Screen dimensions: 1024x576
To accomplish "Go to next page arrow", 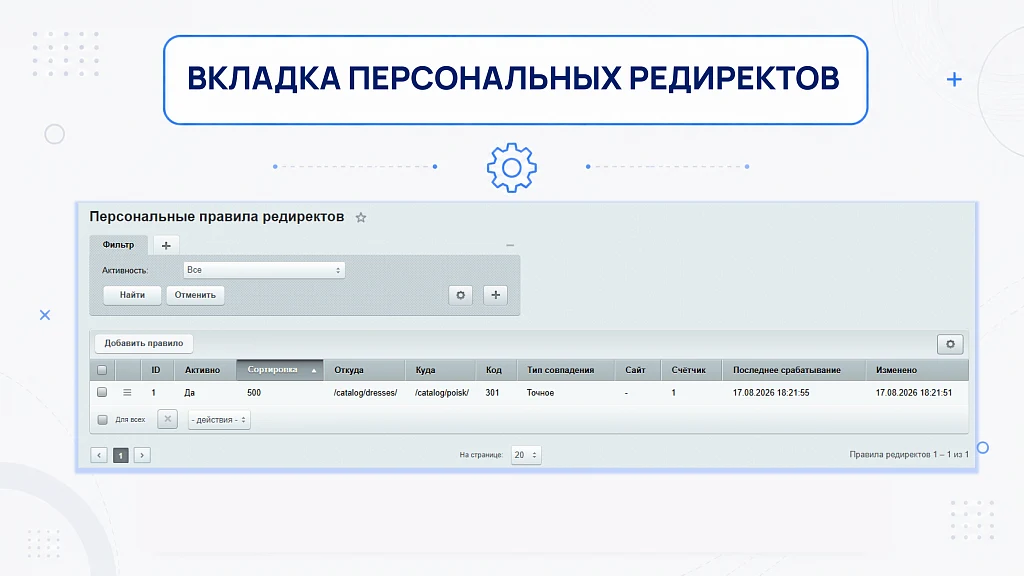I will 142,455.
